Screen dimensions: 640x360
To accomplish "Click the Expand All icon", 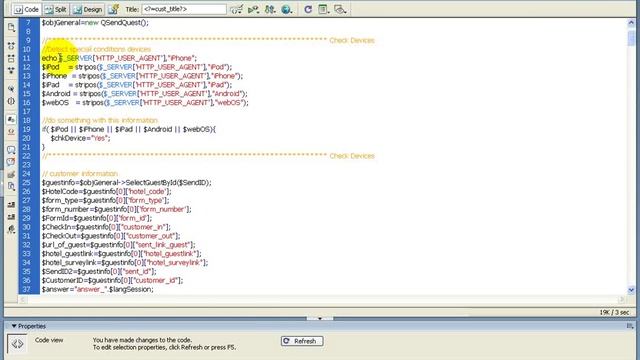I will [11, 71].
